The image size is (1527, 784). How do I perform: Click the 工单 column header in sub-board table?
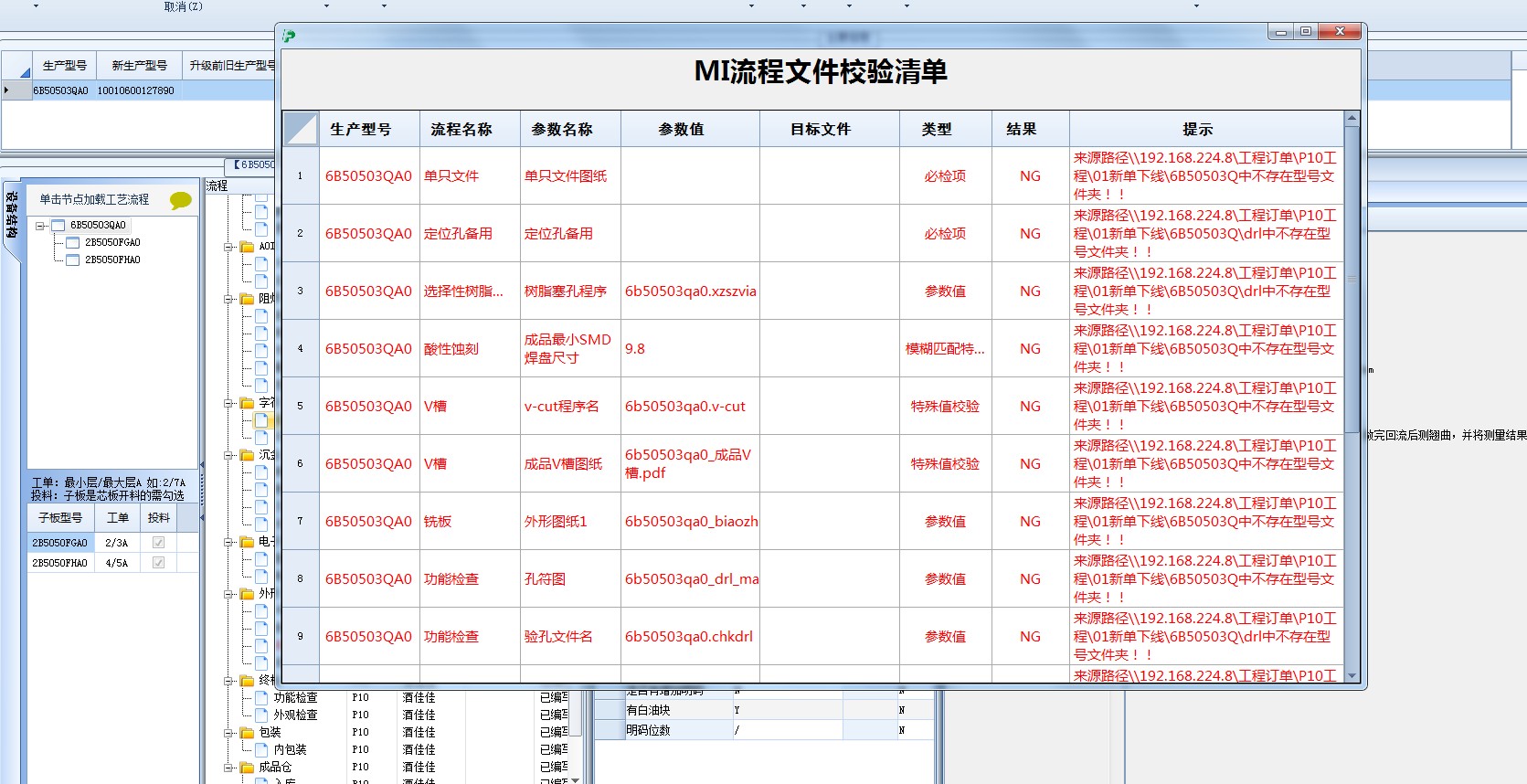tap(118, 517)
